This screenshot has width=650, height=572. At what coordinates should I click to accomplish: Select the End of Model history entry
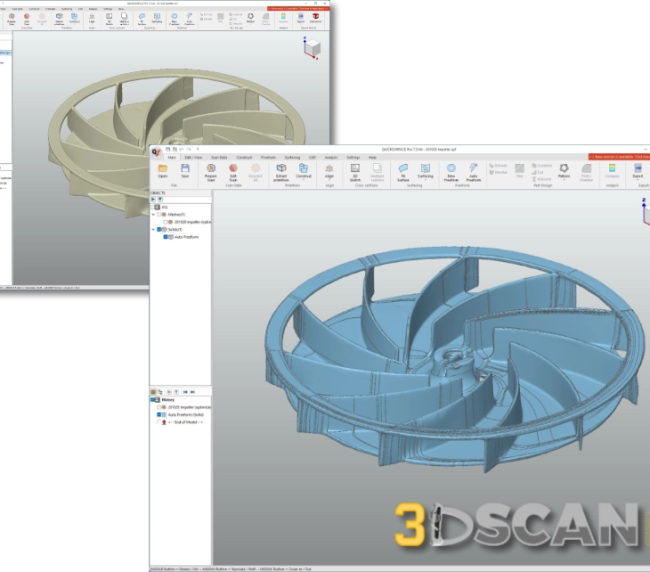coord(180,422)
